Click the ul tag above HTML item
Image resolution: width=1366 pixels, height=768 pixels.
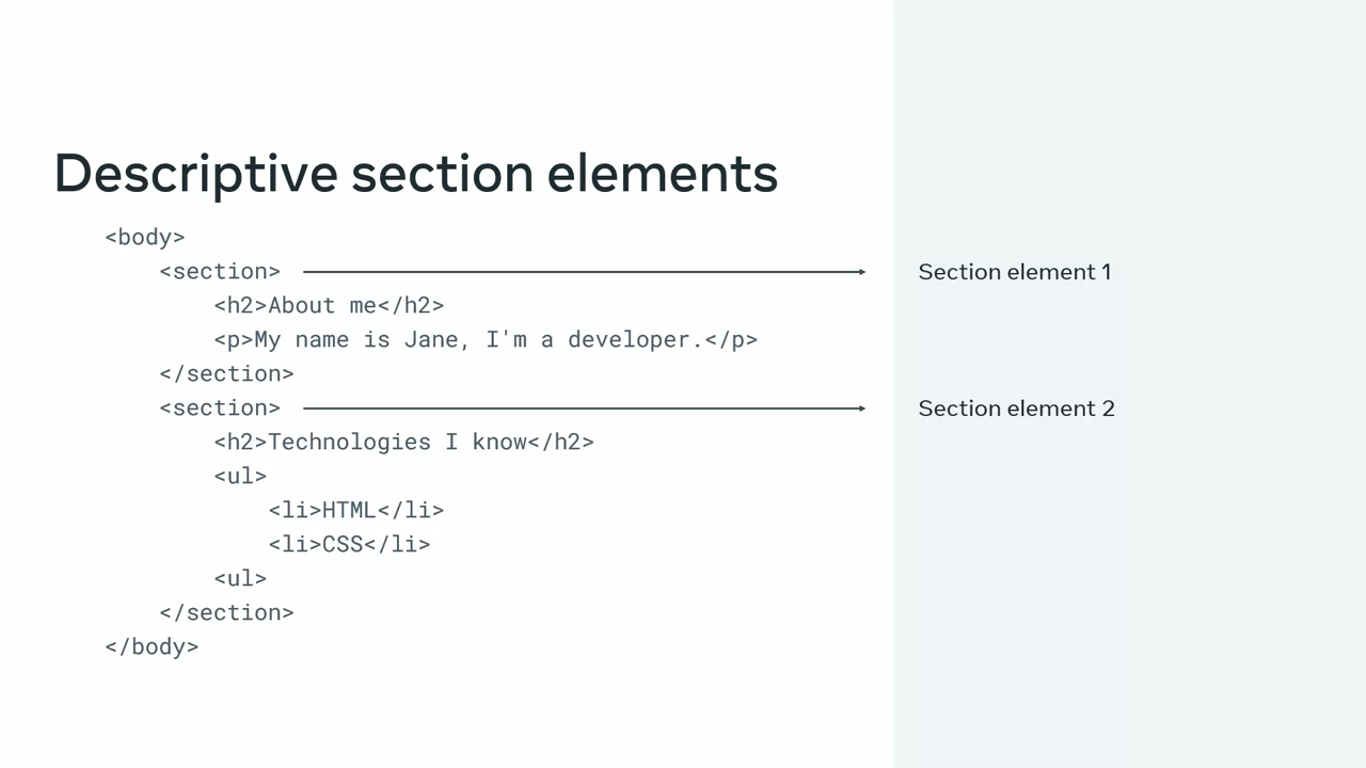pos(240,476)
